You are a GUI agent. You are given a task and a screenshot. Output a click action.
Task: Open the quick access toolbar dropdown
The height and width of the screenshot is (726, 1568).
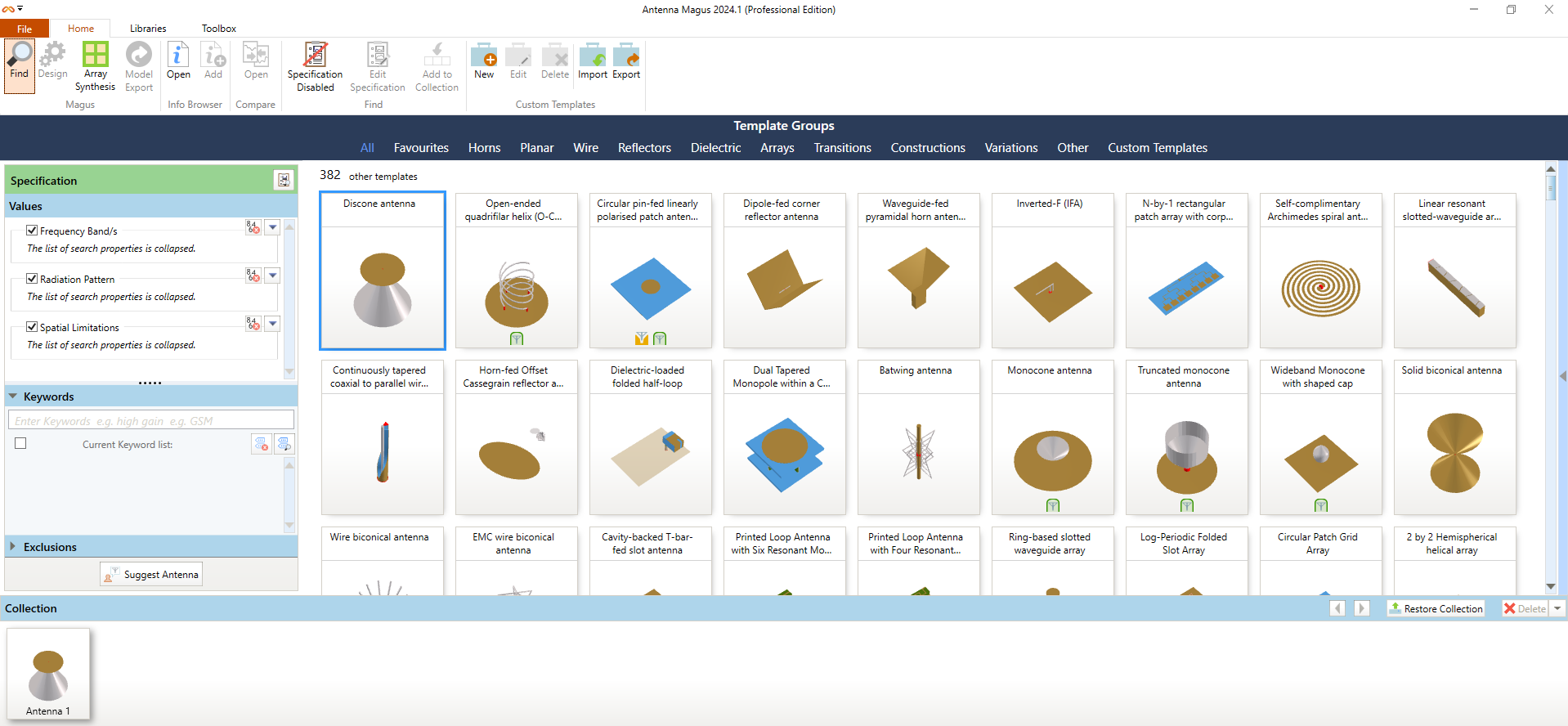click(20, 9)
